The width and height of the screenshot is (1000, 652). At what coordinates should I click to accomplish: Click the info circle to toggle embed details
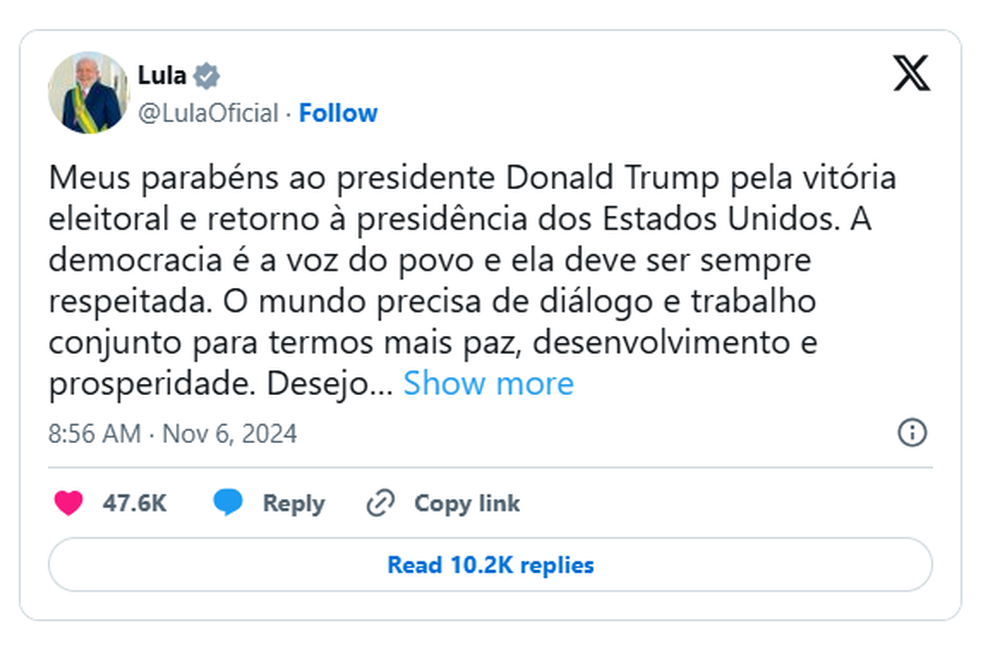pos(911,432)
